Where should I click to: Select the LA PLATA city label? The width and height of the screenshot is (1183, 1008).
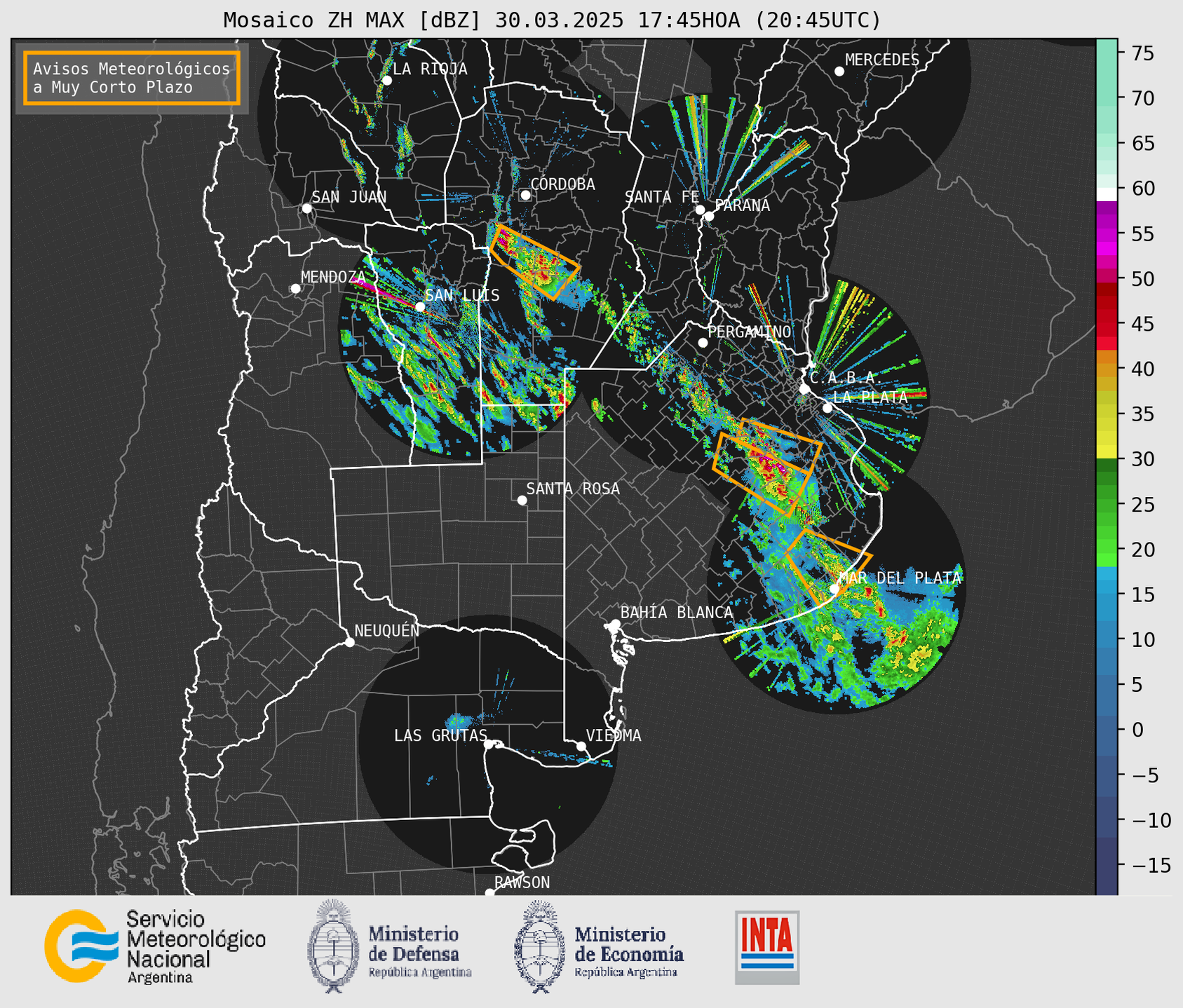point(870,397)
